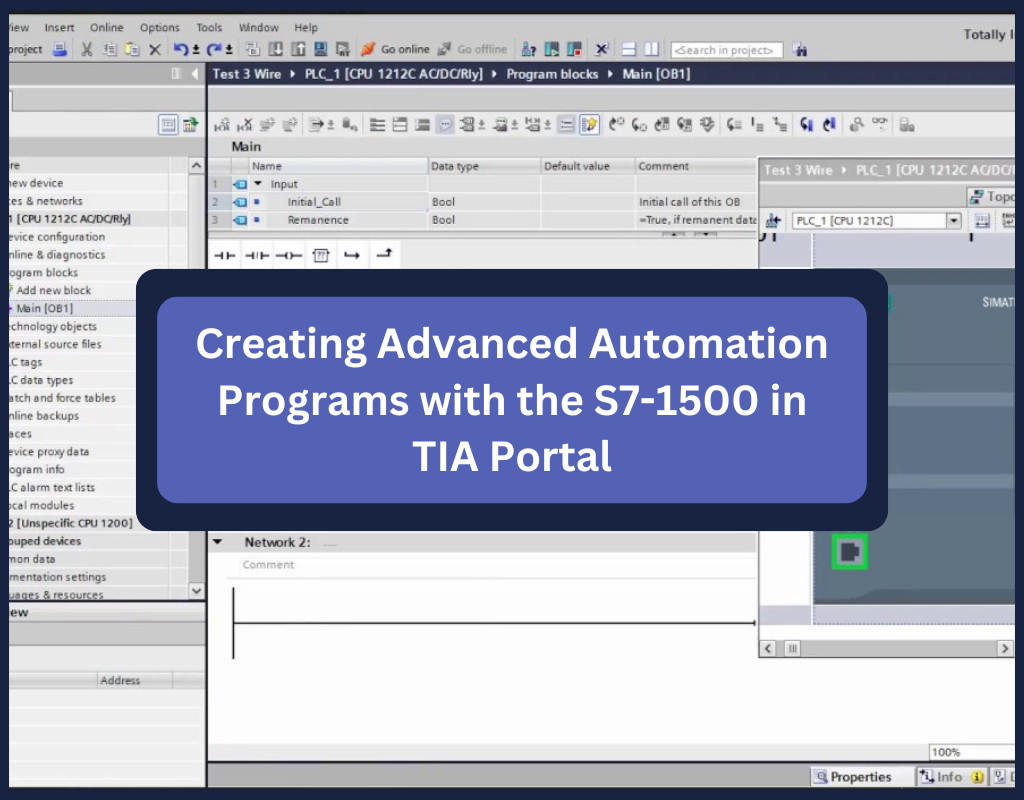Click the open branch icon
Image resolution: width=1024 pixels, height=800 pixels.
tap(351, 256)
